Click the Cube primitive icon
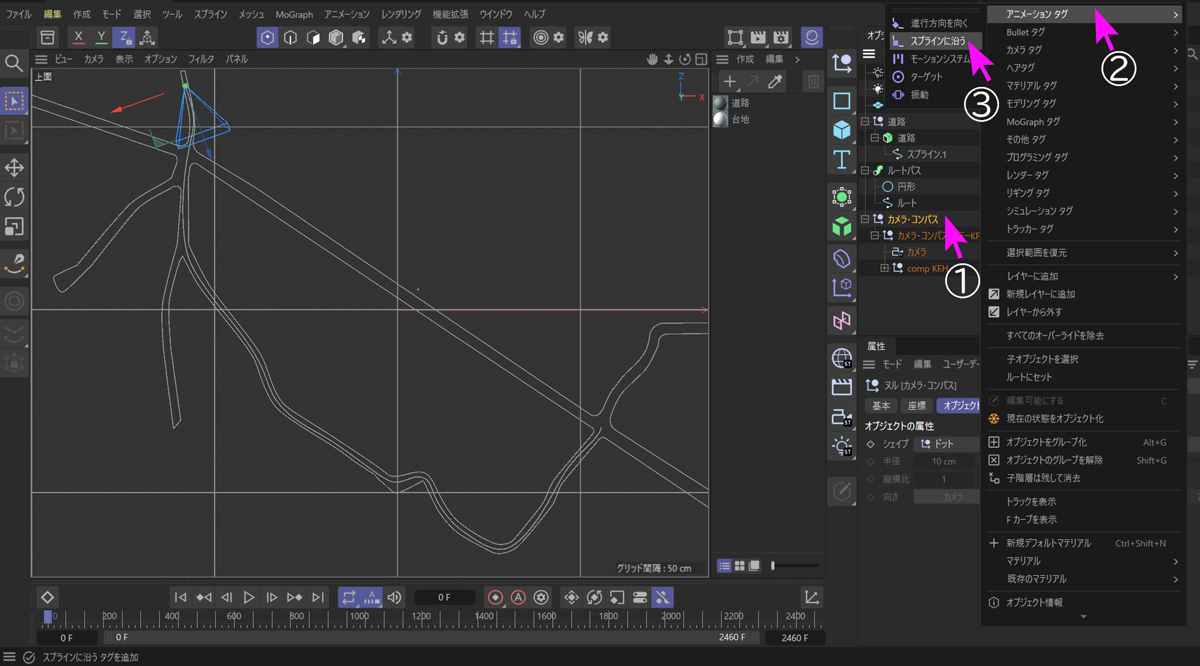The width and height of the screenshot is (1200, 666). point(842,130)
